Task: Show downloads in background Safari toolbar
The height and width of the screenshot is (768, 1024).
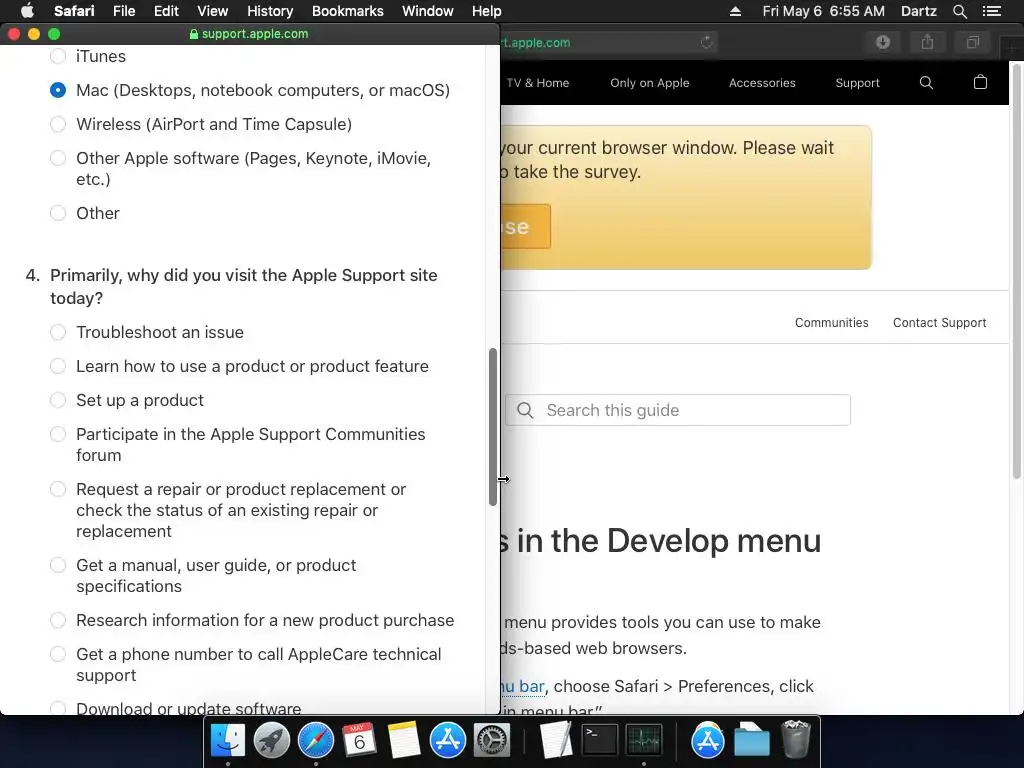Action: click(x=883, y=42)
